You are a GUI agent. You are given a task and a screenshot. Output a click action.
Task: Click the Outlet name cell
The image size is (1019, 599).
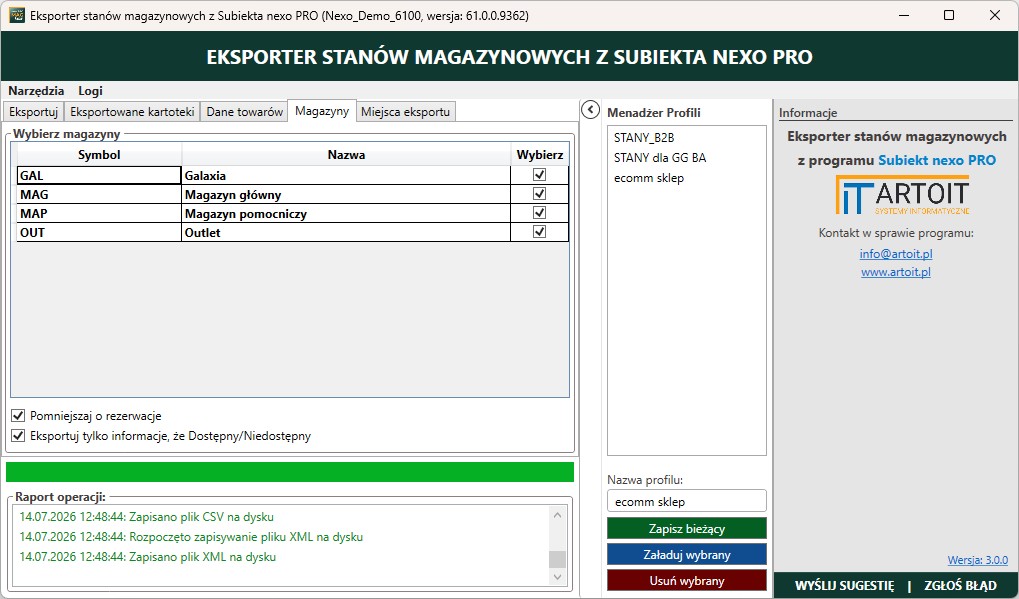point(346,233)
